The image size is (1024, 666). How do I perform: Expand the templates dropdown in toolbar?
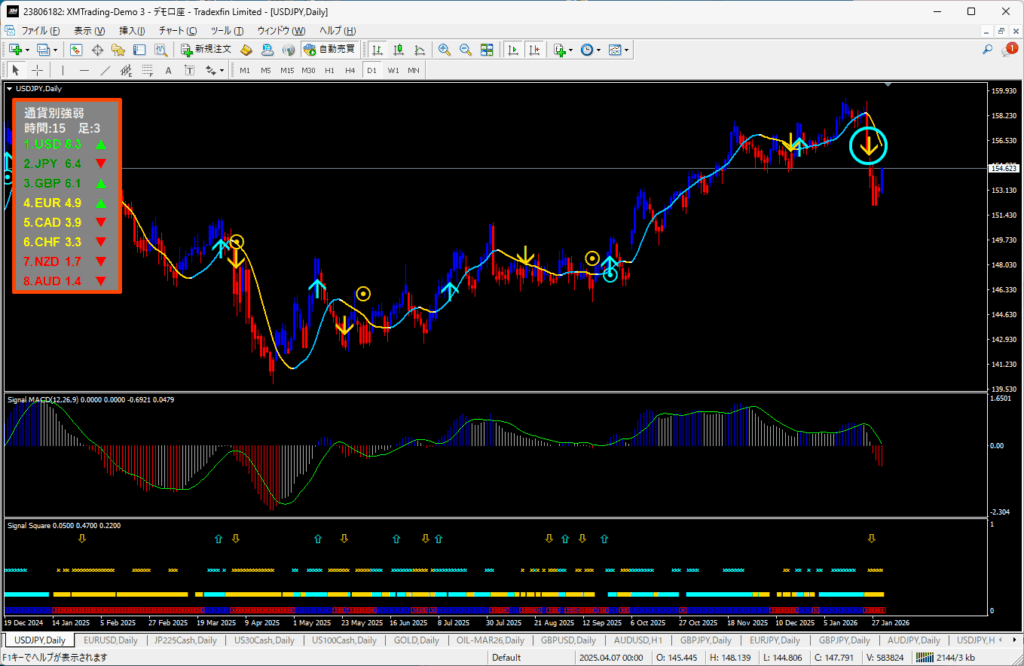pos(627,49)
